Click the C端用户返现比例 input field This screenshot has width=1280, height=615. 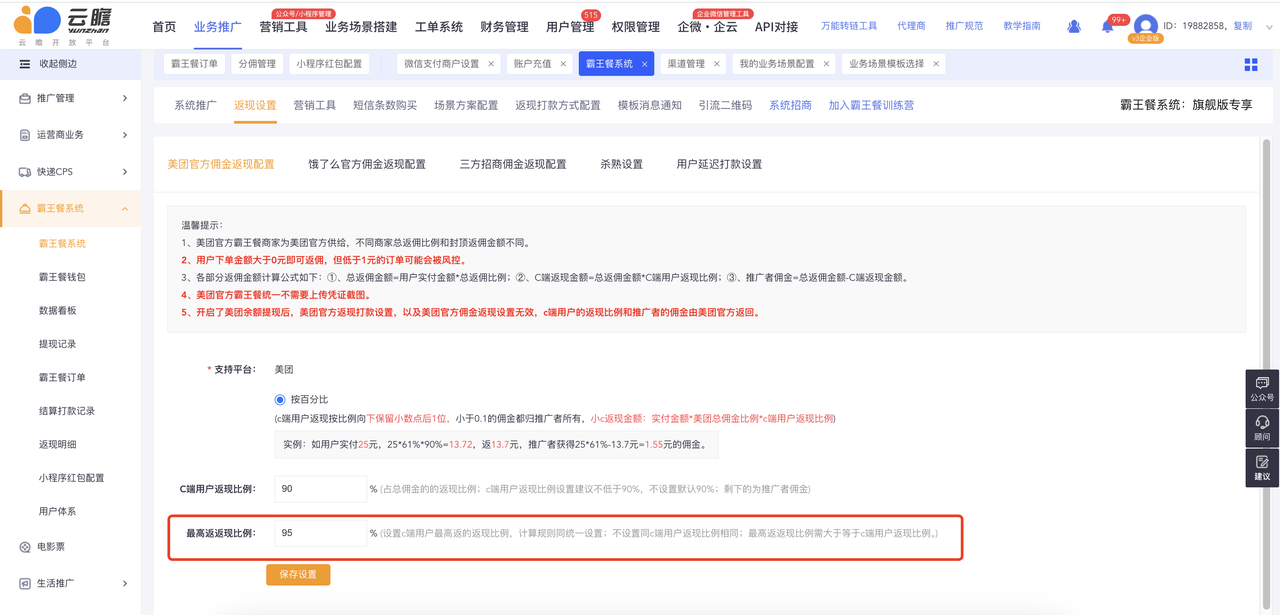(320, 489)
